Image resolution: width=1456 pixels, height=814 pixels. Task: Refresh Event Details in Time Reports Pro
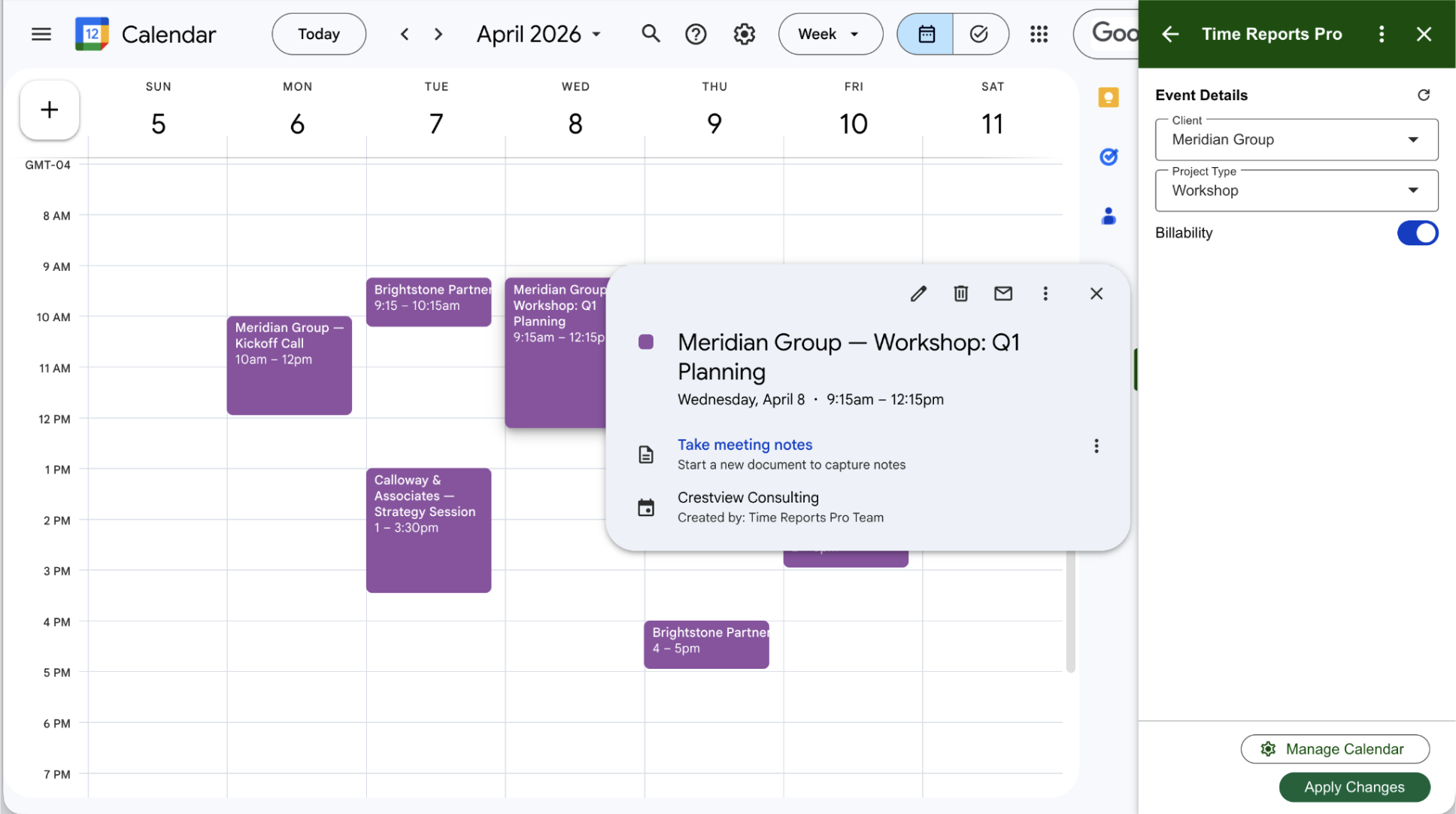point(1423,95)
